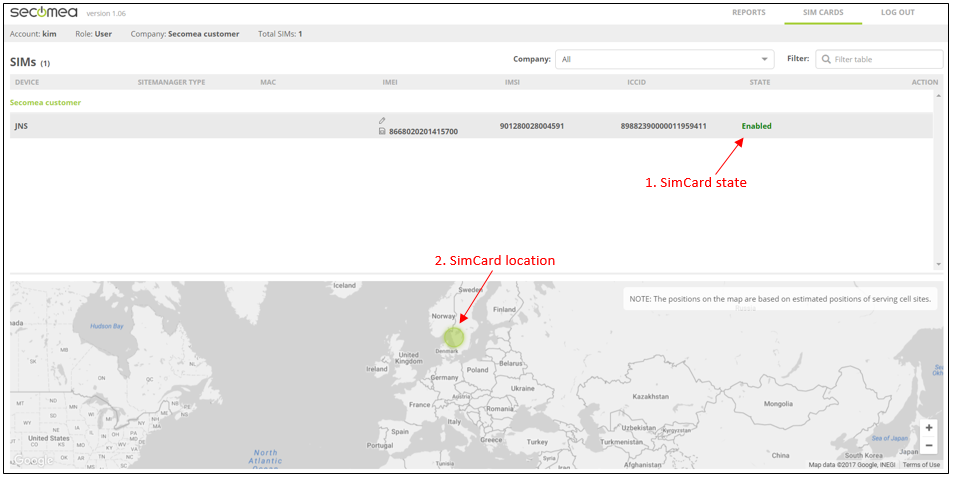Sort by the STATE column header
955x477 pixels.
759,82
